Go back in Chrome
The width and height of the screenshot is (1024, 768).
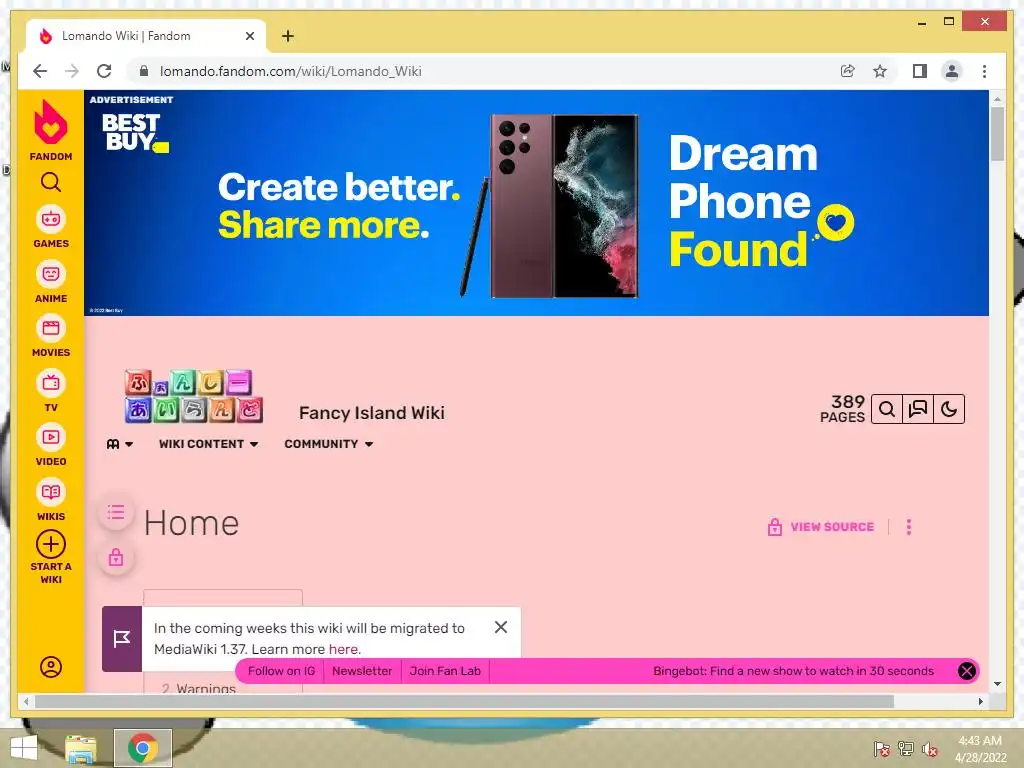(x=40, y=71)
